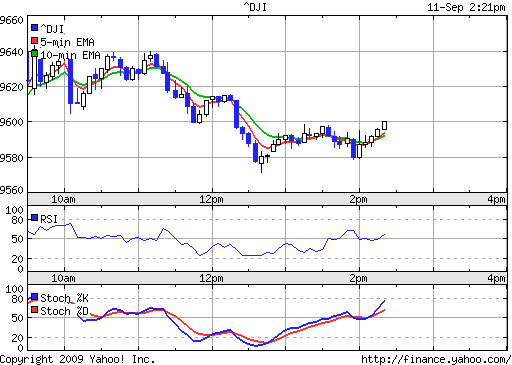Image resolution: width=512 pixels, height=365 pixels.
Task: Click the last white candlestick near 9600
Action: (x=384, y=125)
